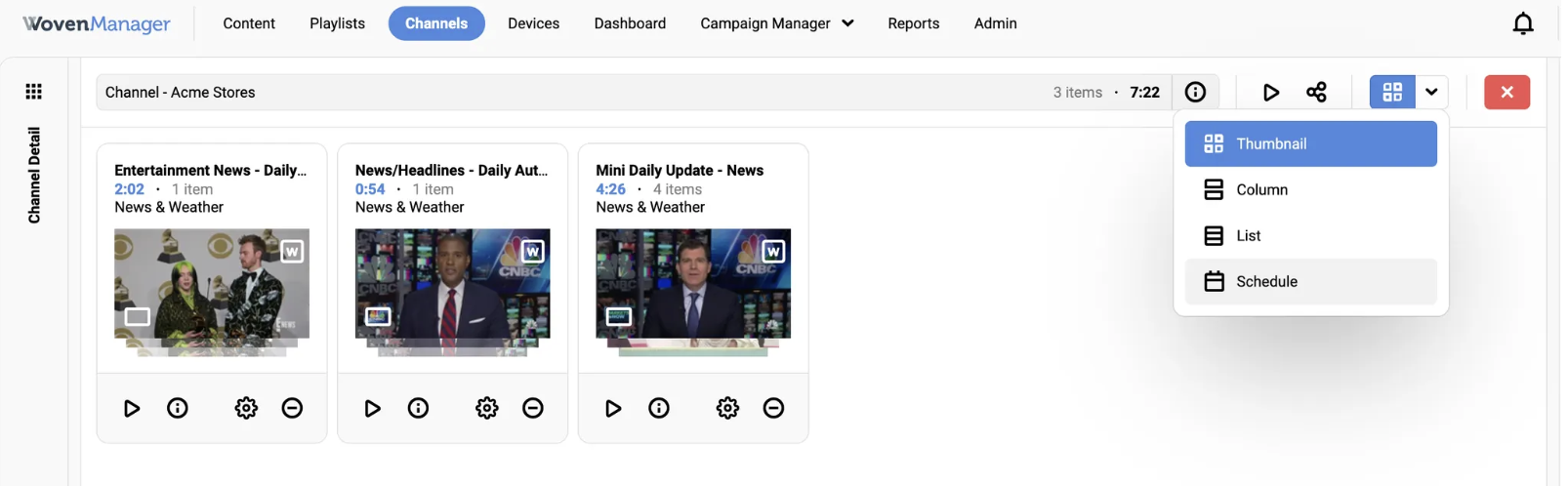Share the channel via share icon
This screenshot has width=1568, height=486.
(x=1316, y=92)
